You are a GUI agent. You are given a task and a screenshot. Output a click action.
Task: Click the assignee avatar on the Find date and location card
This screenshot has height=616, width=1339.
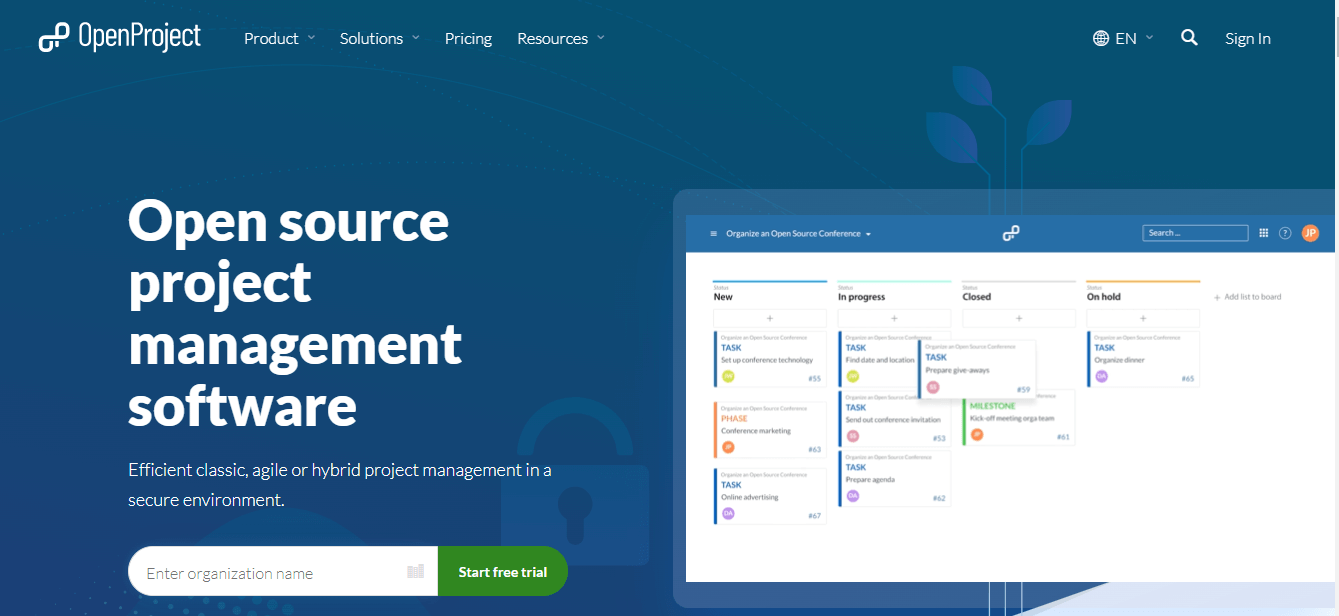coord(853,376)
